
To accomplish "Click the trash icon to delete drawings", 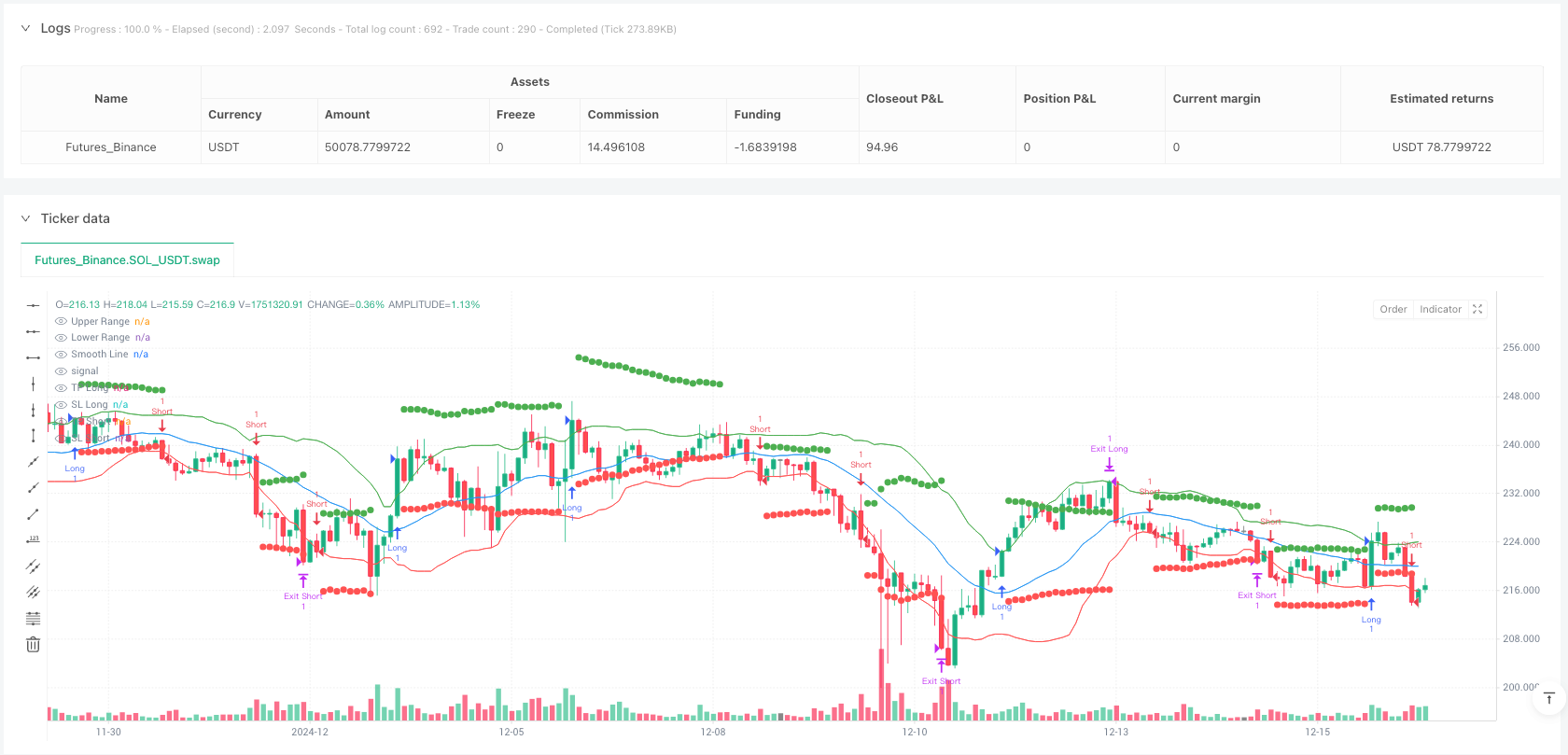I will [x=33, y=644].
